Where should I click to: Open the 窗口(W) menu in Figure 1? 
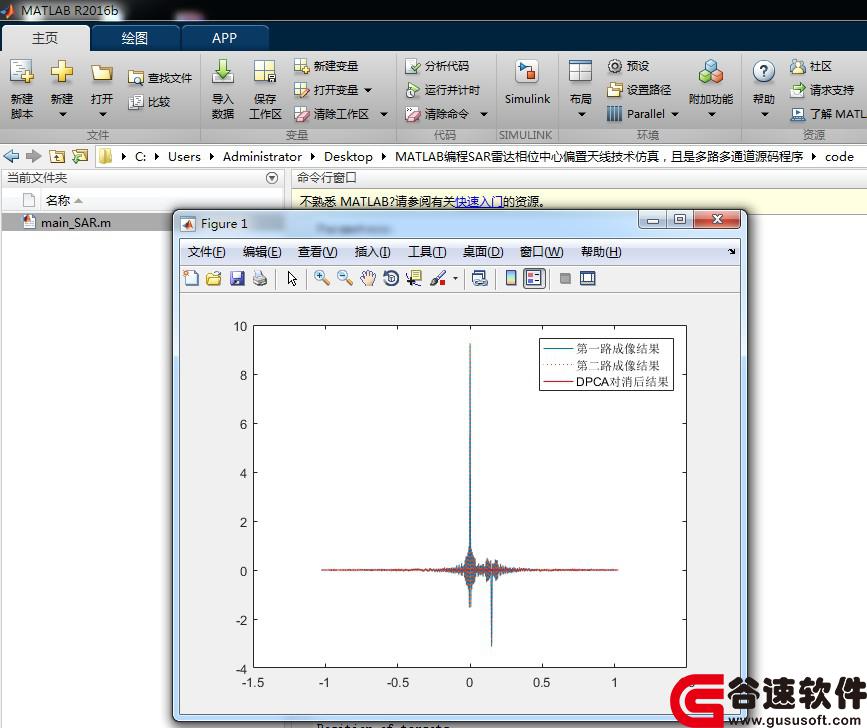[541, 252]
